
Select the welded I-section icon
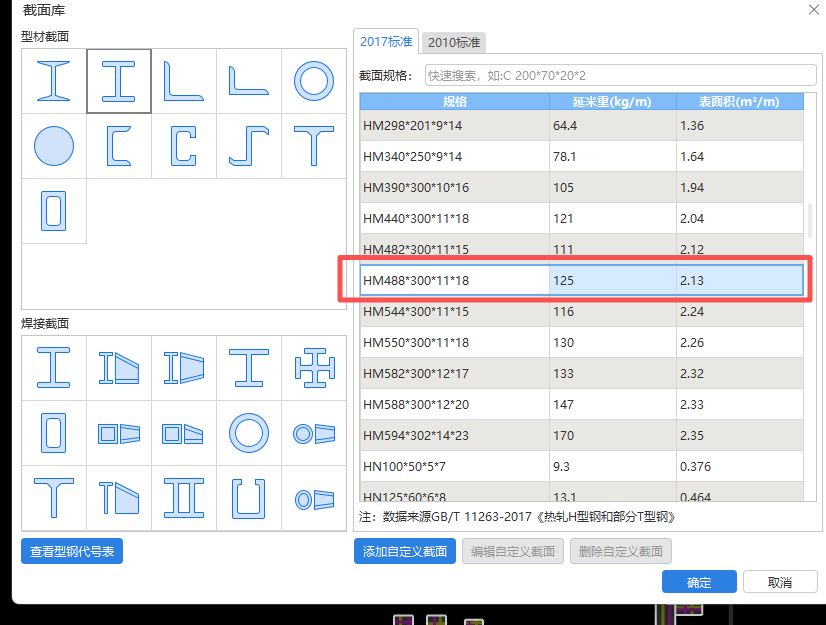point(54,368)
